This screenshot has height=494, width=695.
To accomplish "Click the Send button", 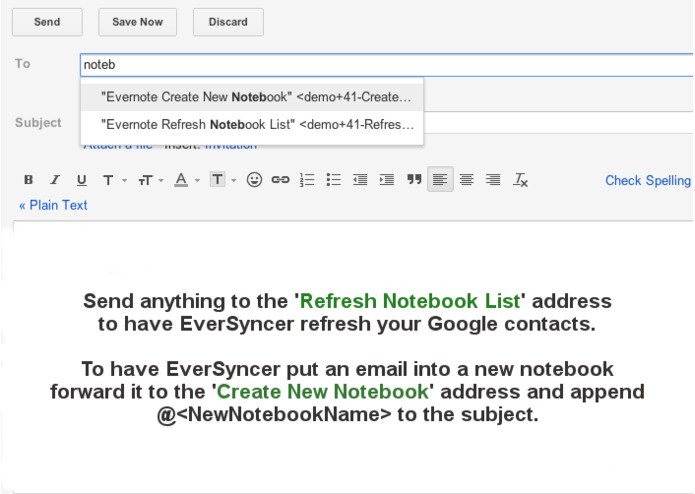I will point(47,22).
